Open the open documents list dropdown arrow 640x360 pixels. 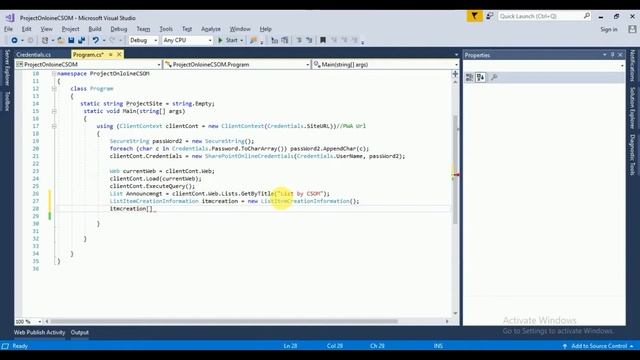click(456, 55)
